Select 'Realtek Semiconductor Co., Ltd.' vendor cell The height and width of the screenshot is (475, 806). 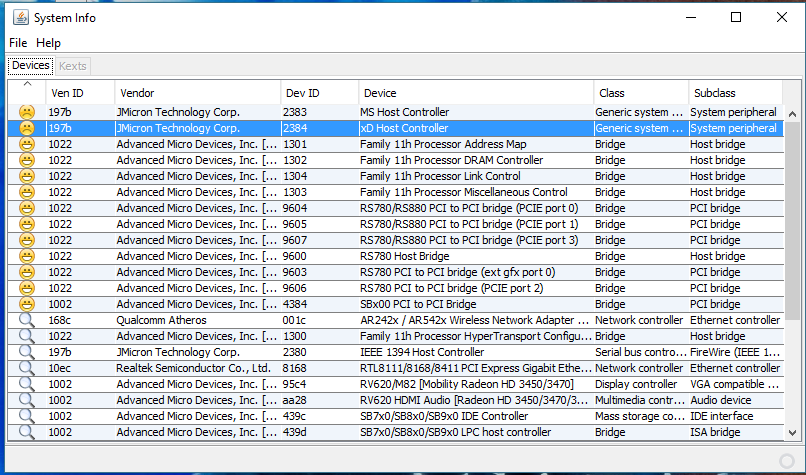[198, 368]
